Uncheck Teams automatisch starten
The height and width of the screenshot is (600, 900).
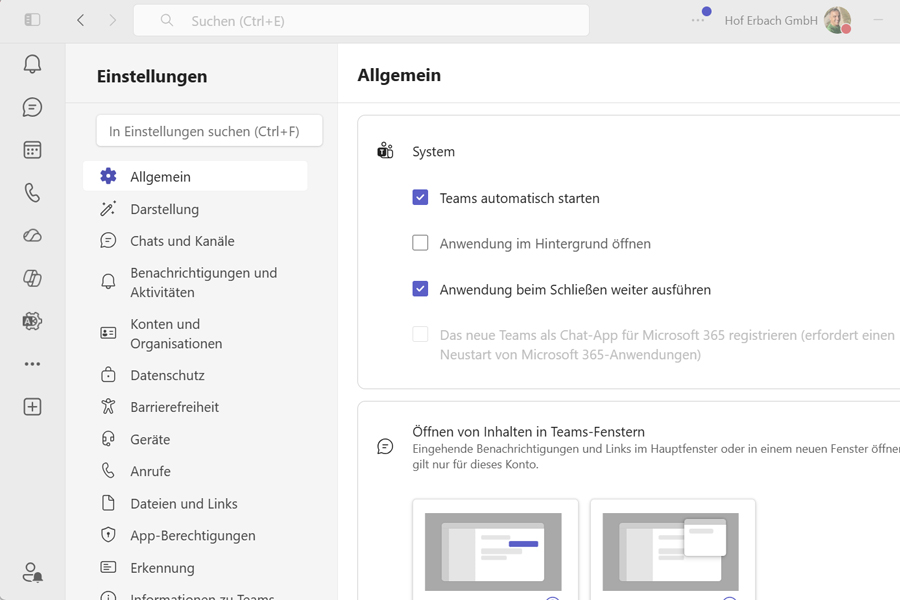(x=420, y=198)
